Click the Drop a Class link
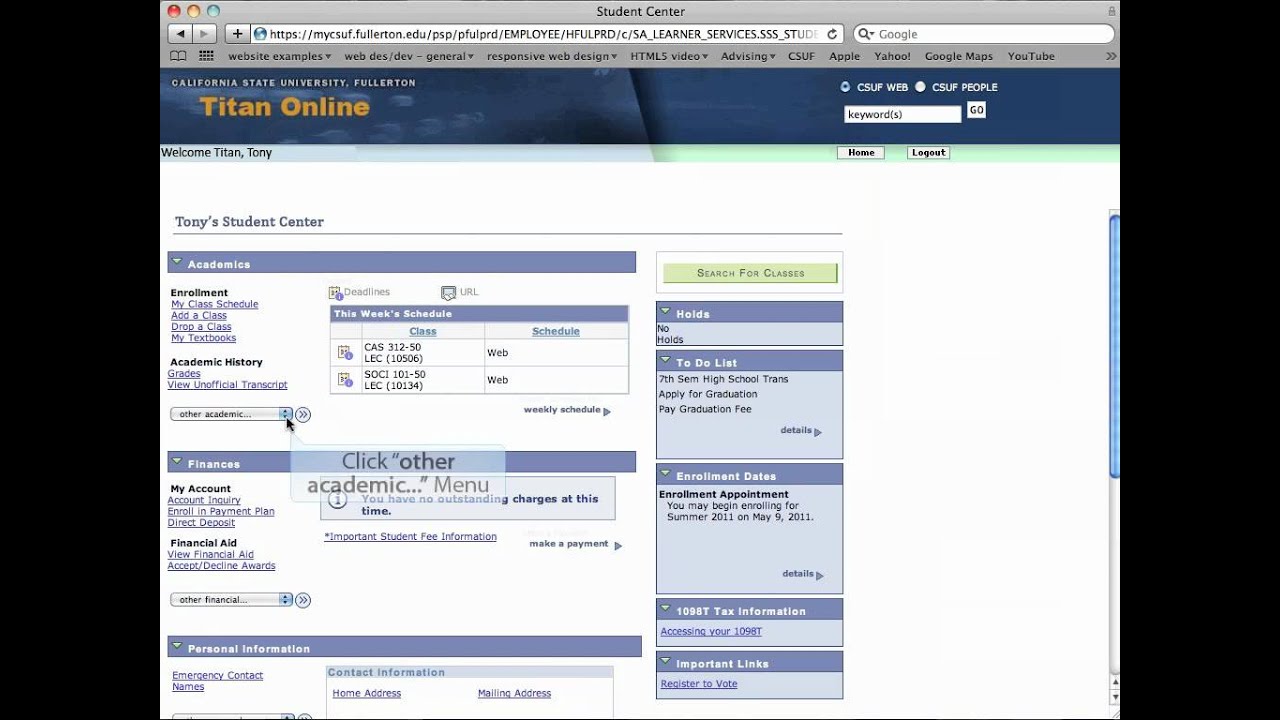1280x720 pixels. [201, 327]
